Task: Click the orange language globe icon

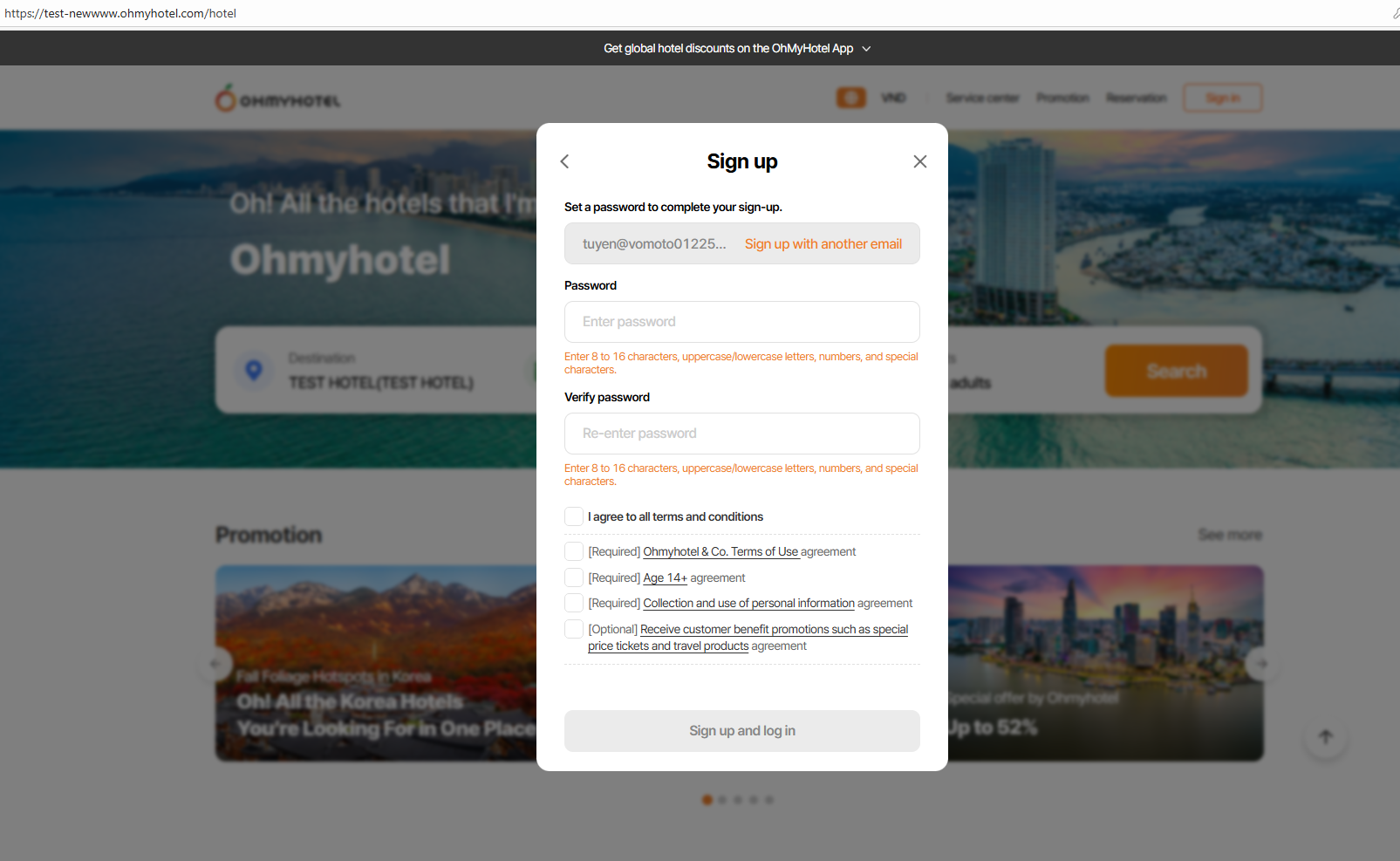Action: [x=851, y=98]
